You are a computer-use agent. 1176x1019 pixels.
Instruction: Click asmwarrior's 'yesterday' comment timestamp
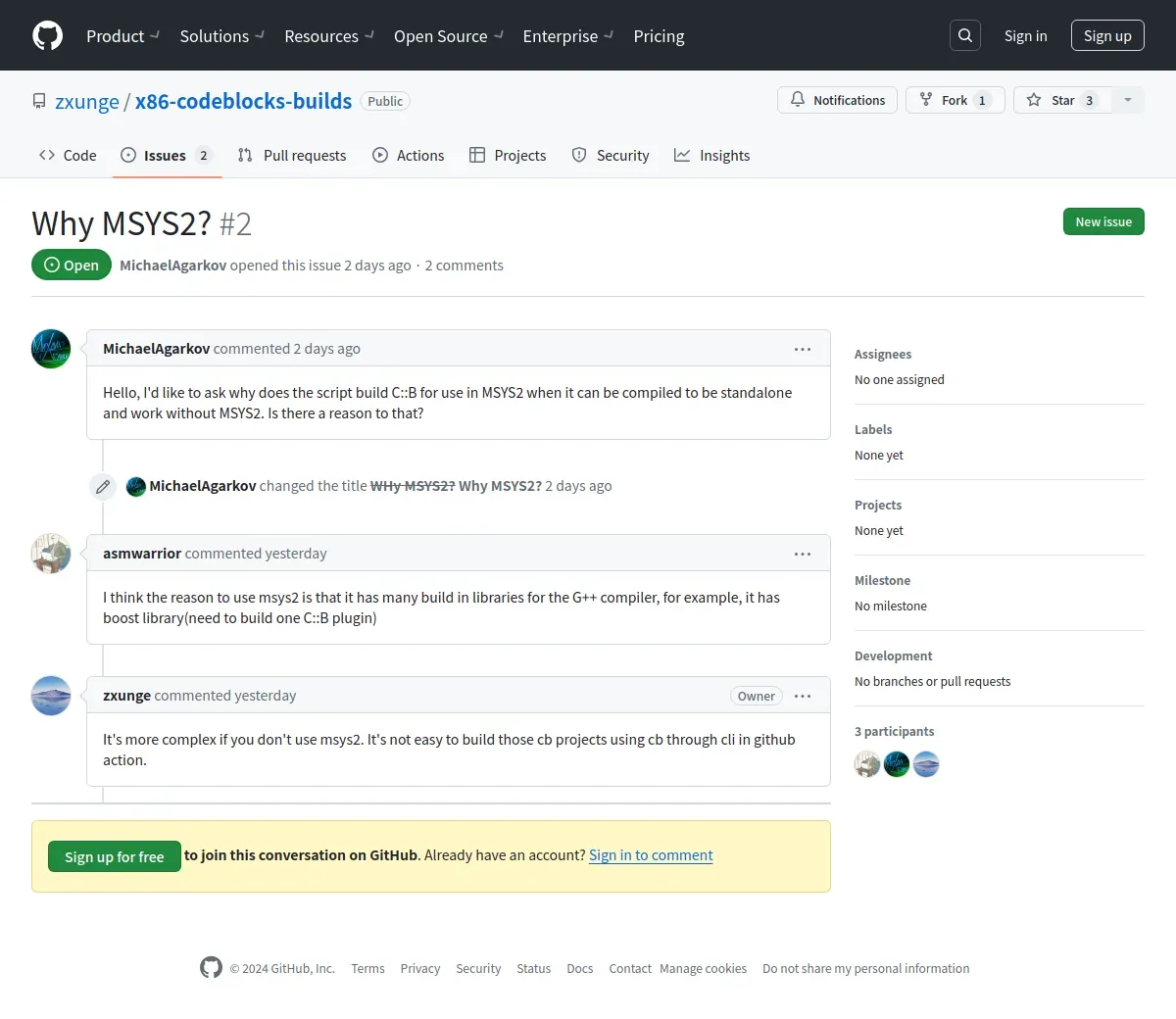pos(296,554)
